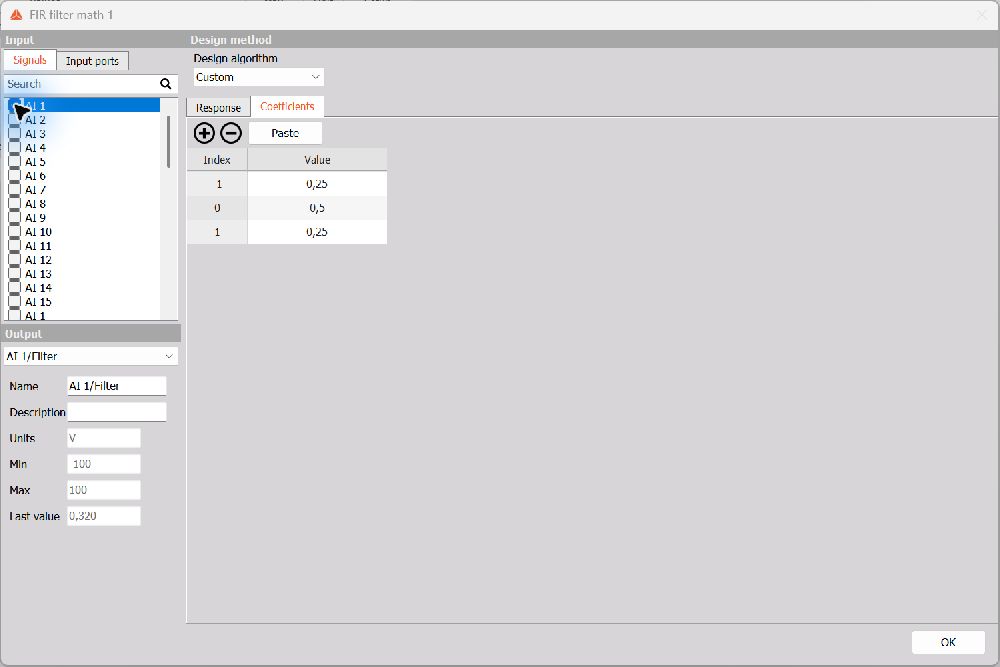The image size is (1000, 667).
Task: Toggle the AI 7 signal checkbox
Action: (x=14, y=190)
